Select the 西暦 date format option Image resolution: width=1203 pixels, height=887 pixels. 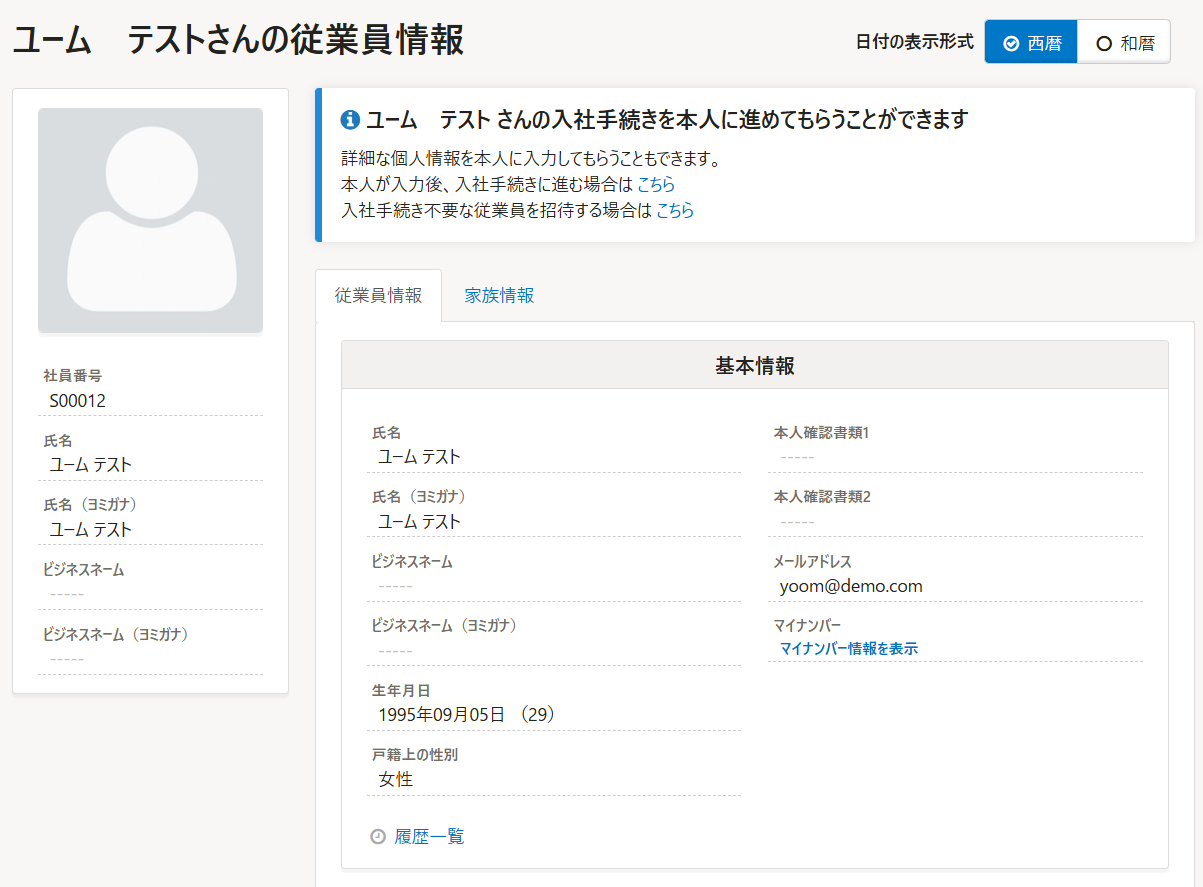tap(1031, 43)
